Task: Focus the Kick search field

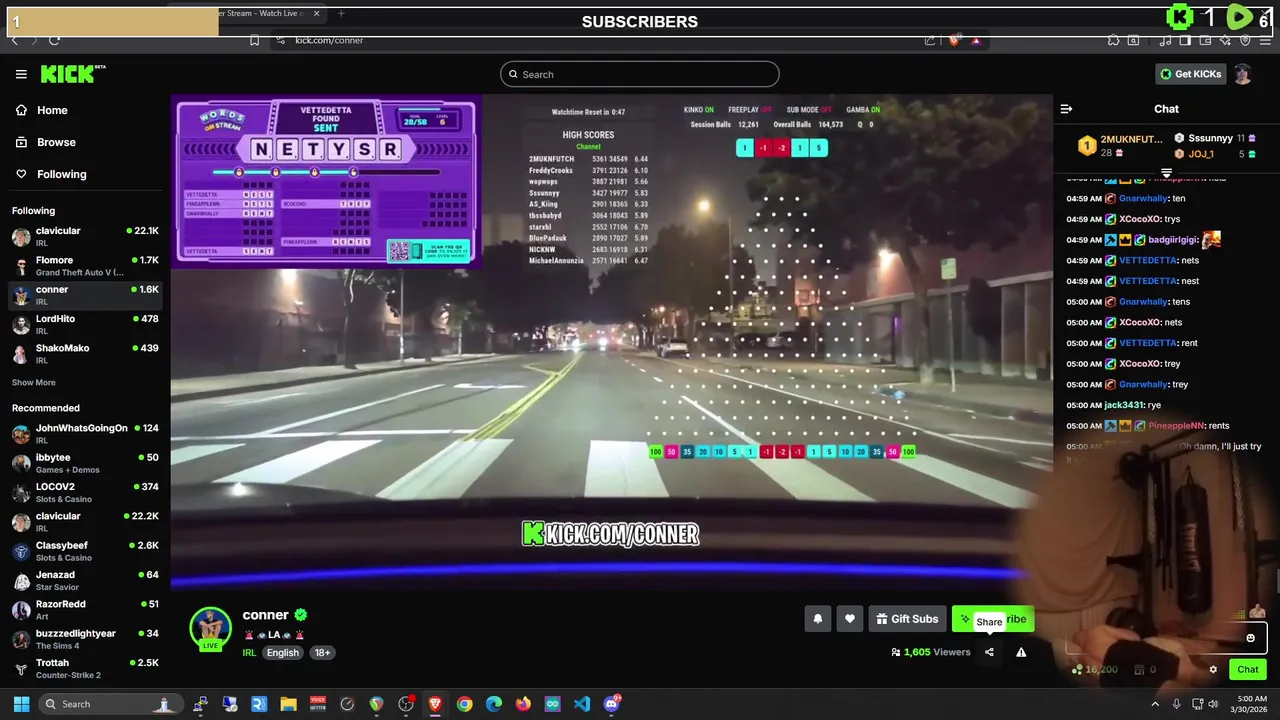Action: tap(640, 74)
